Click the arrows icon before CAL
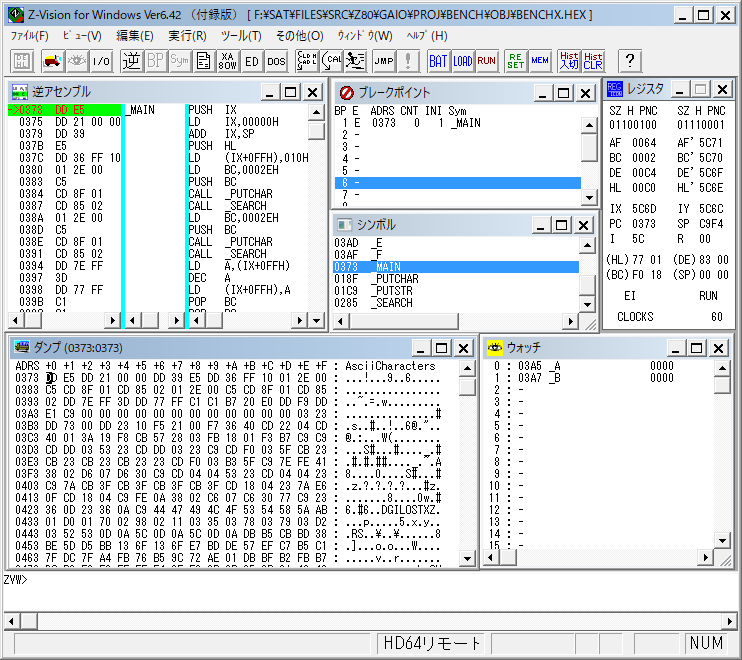The image size is (742, 660). [x=307, y=61]
